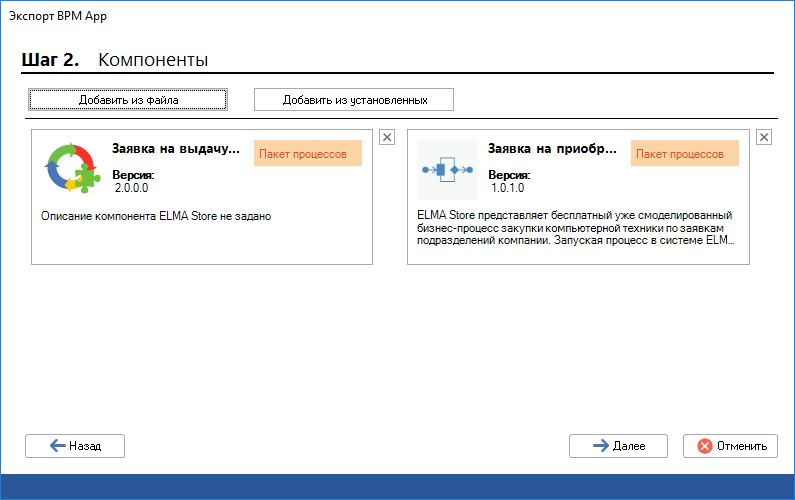Cancel export with 'Отменить' button
Viewport: 795px width, 500px height.
pyautogui.click(x=730, y=446)
